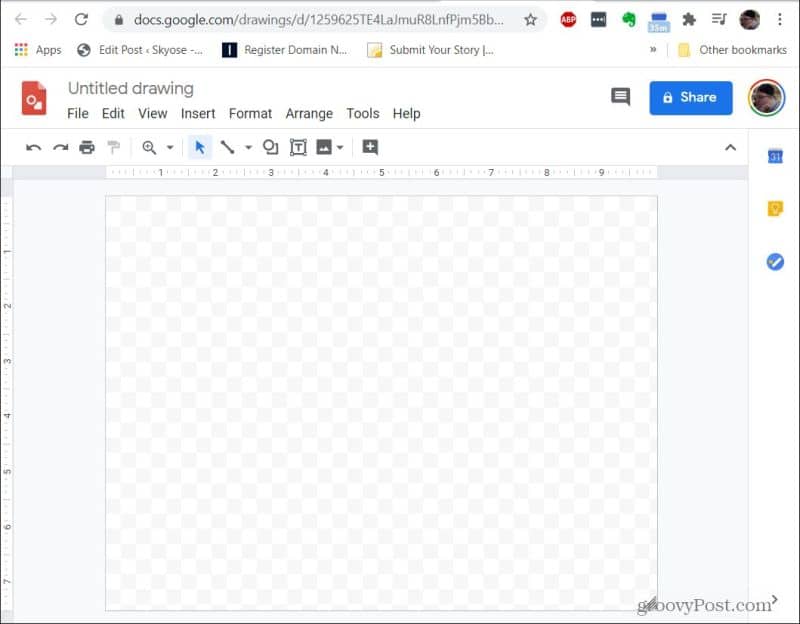Open the Other bookmarks folder
This screenshot has width=800, height=624.
pyautogui.click(x=732, y=49)
